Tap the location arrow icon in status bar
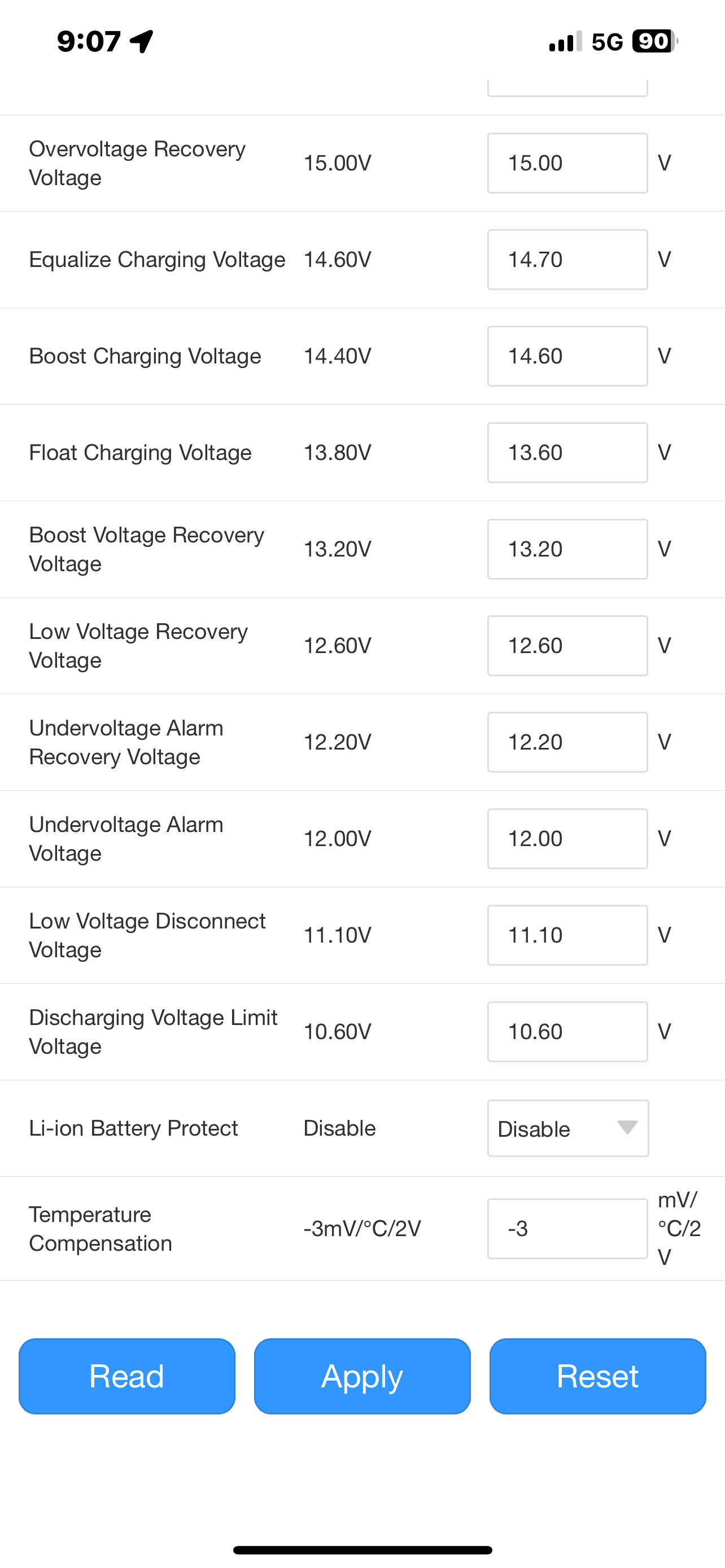Image resolution: width=725 pixels, height=1568 pixels. (142, 41)
